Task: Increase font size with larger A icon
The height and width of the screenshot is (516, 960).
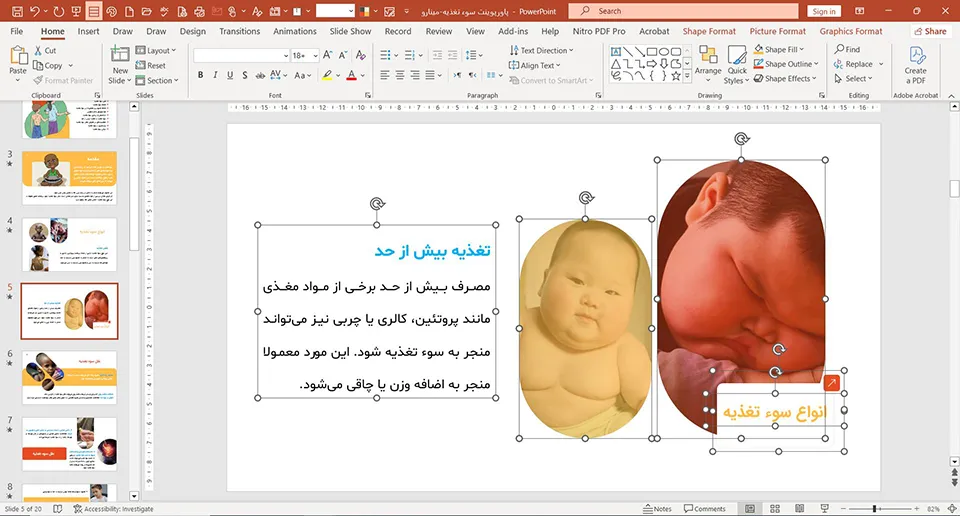Action: pos(328,55)
